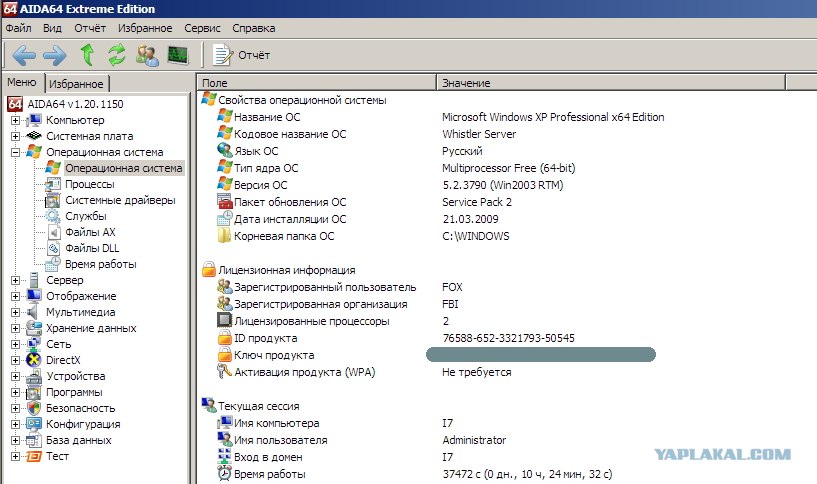Viewport: 817px width, 484px height.
Task: Select the Время работы tree icon
Action: click(x=53, y=264)
